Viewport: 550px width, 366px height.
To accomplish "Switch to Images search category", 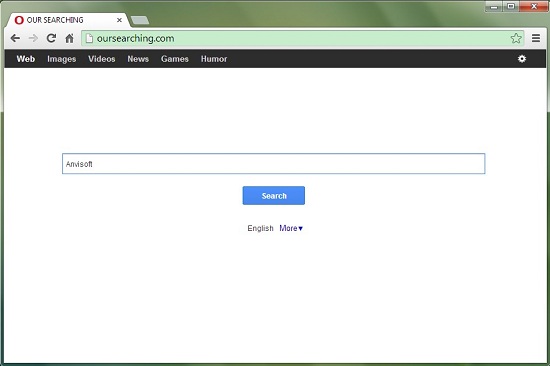I will coord(62,59).
